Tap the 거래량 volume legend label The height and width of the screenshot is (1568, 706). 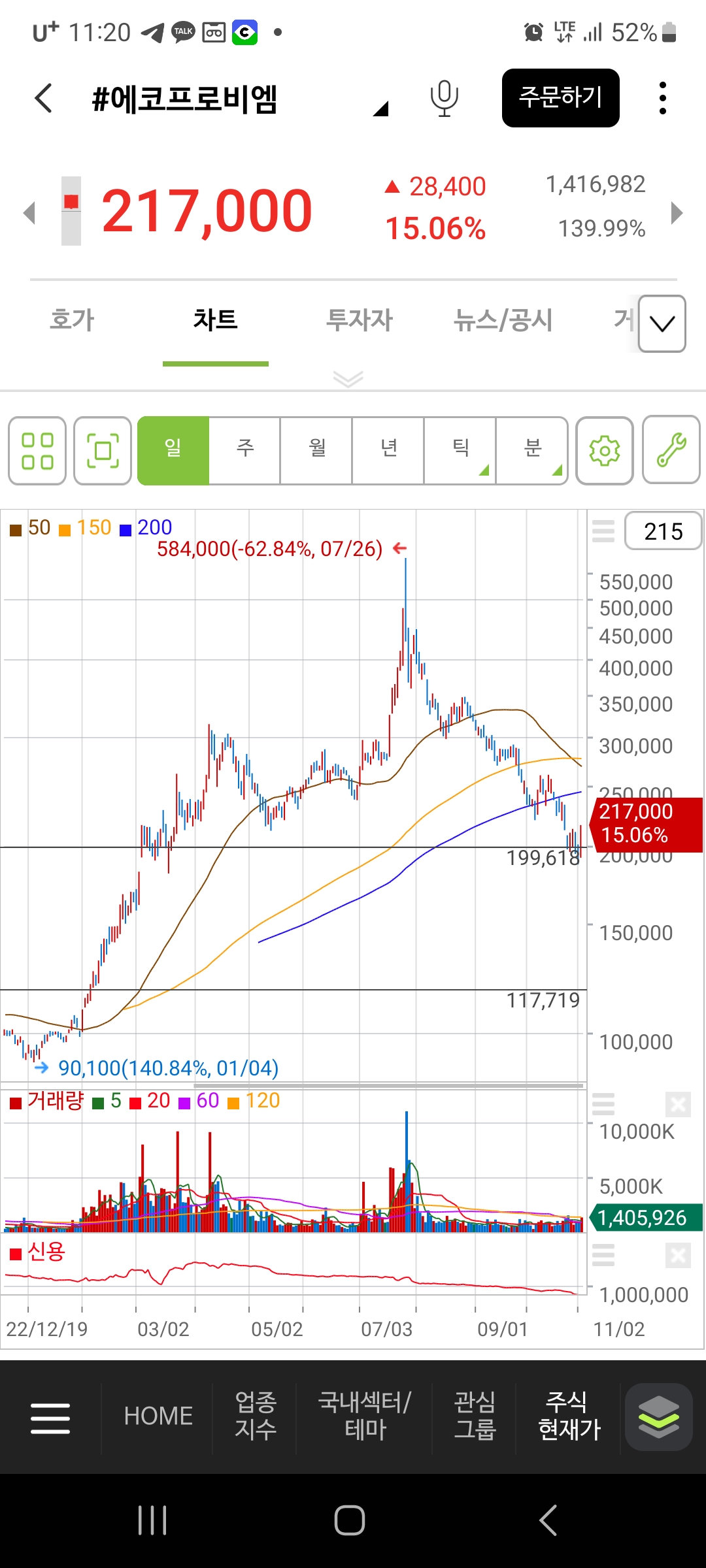click(x=56, y=1101)
